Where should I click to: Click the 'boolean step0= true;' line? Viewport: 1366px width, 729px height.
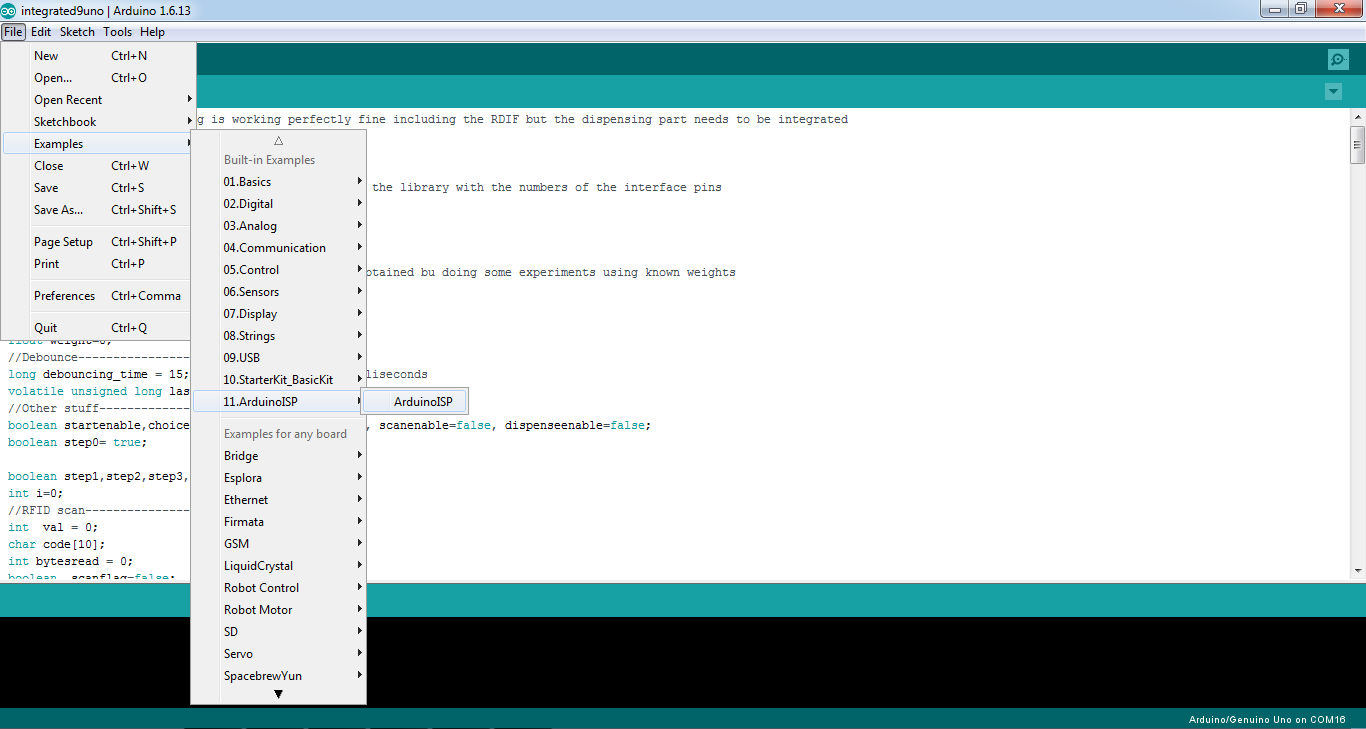(77, 442)
